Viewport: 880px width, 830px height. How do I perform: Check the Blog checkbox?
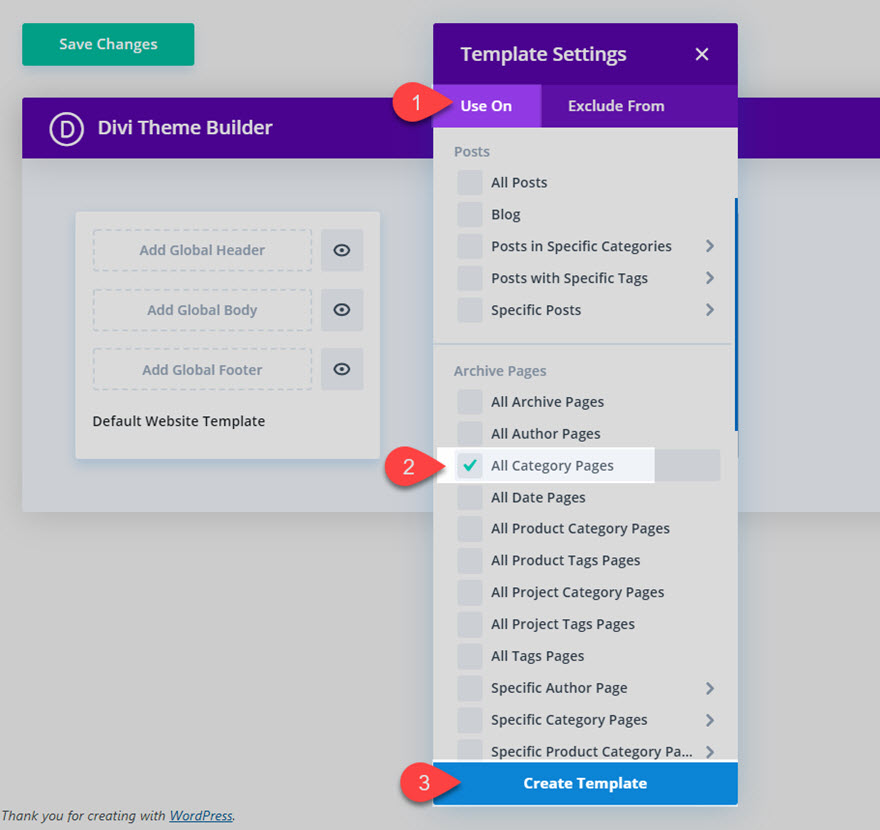[469, 214]
